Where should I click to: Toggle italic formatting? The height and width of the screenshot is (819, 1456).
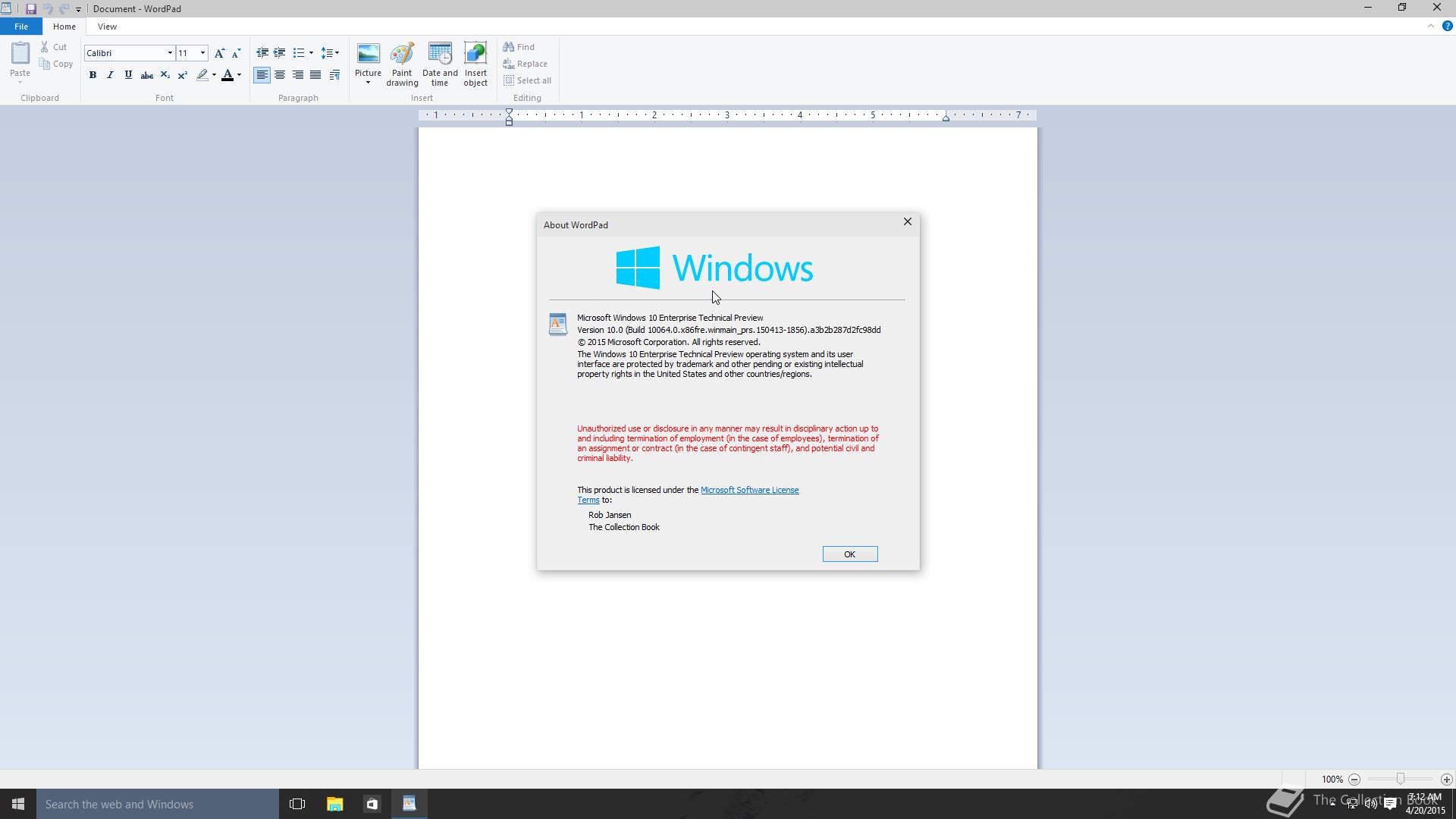(x=111, y=75)
